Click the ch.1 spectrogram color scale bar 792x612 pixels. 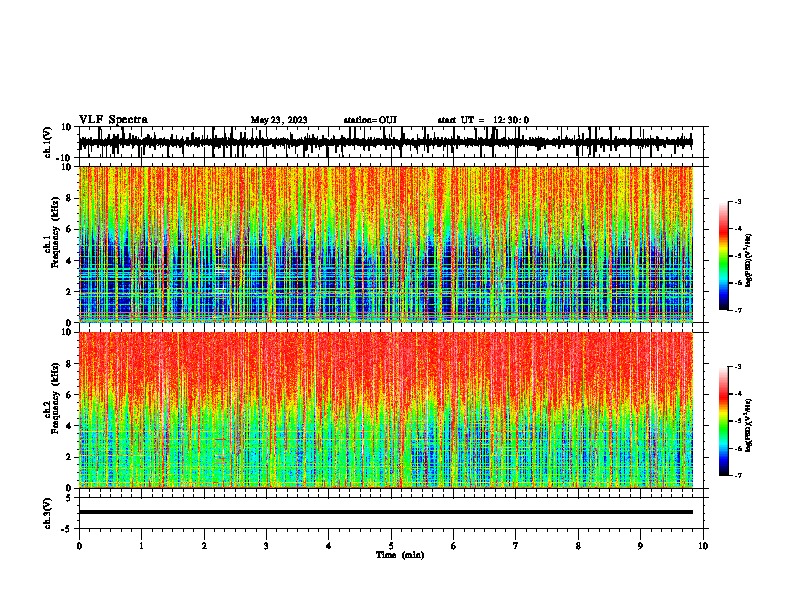(x=724, y=256)
